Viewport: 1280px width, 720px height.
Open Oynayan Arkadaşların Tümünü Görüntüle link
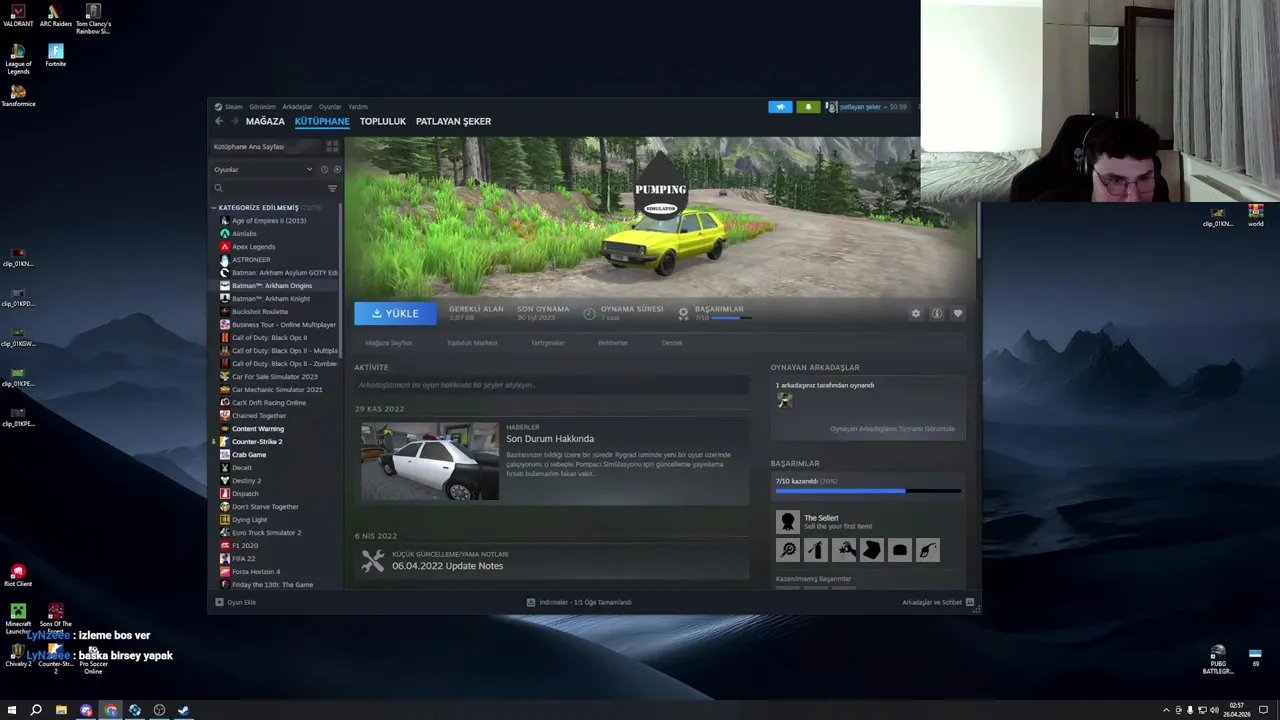892,429
